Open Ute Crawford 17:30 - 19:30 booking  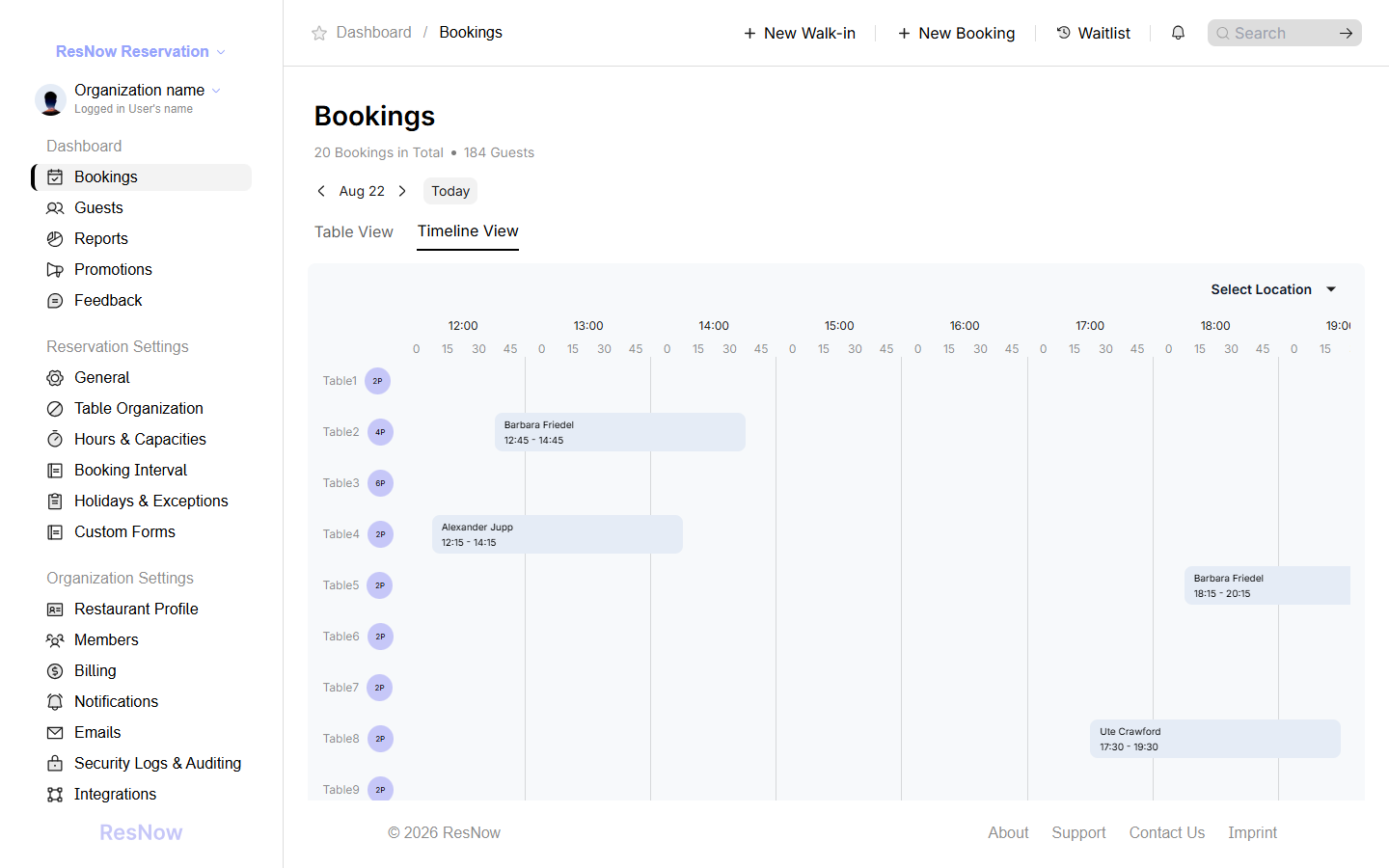(1215, 739)
